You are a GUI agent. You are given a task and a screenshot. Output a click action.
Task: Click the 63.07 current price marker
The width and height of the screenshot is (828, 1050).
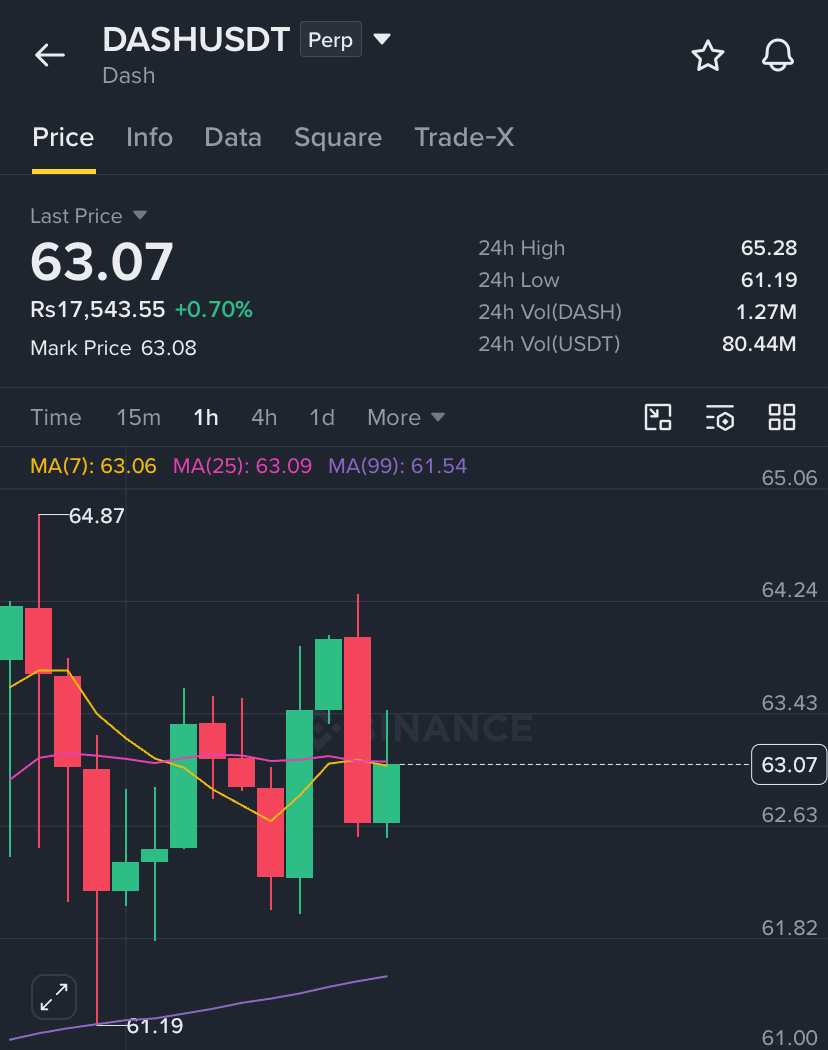pyautogui.click(x=789, y=765)
